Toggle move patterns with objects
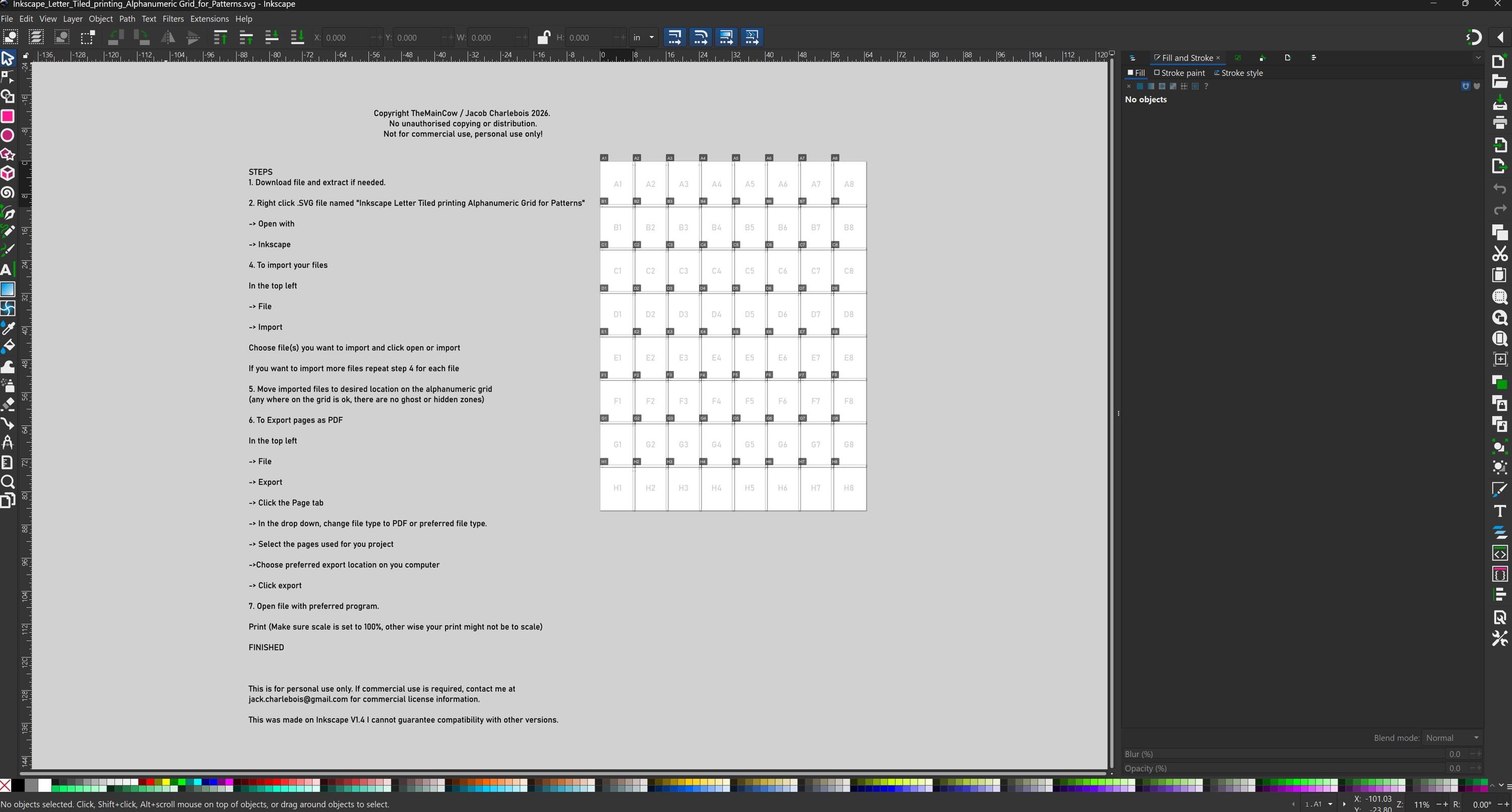This screenshot has width=1512, height=812. pos(752,37)
